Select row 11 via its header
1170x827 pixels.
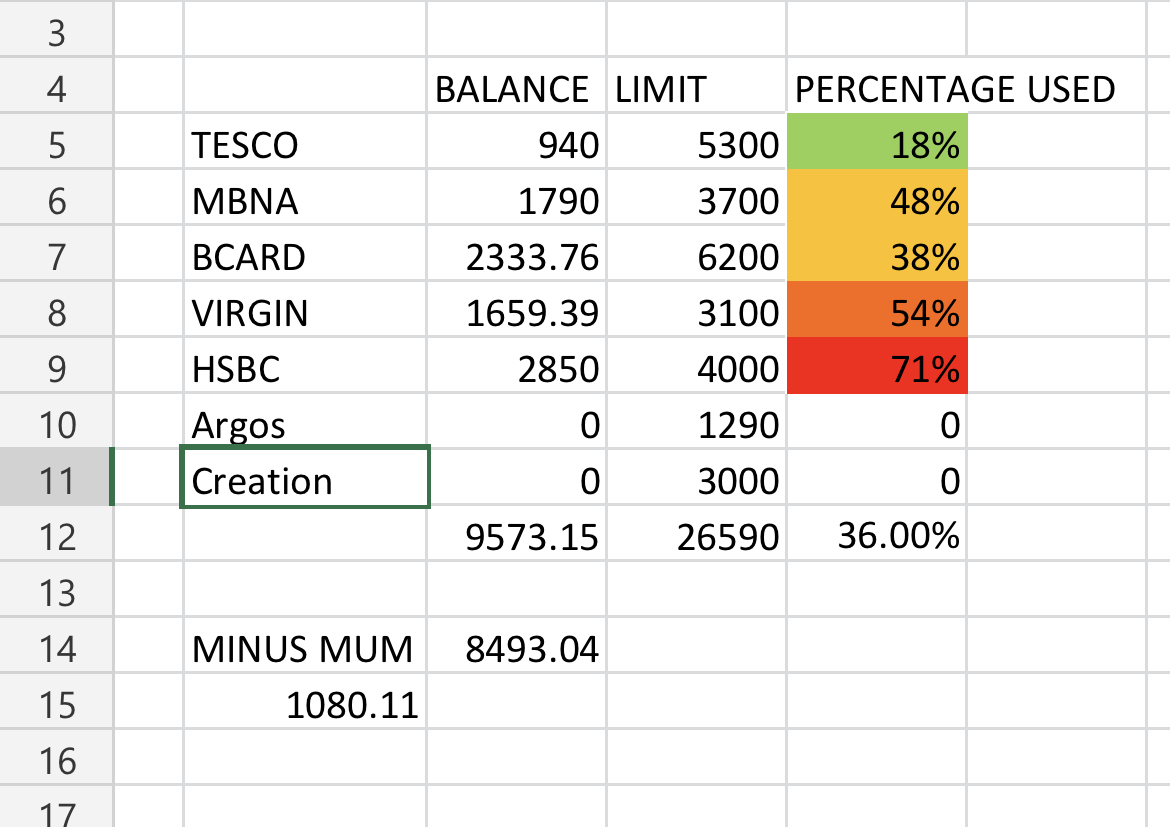click(56, 478)
